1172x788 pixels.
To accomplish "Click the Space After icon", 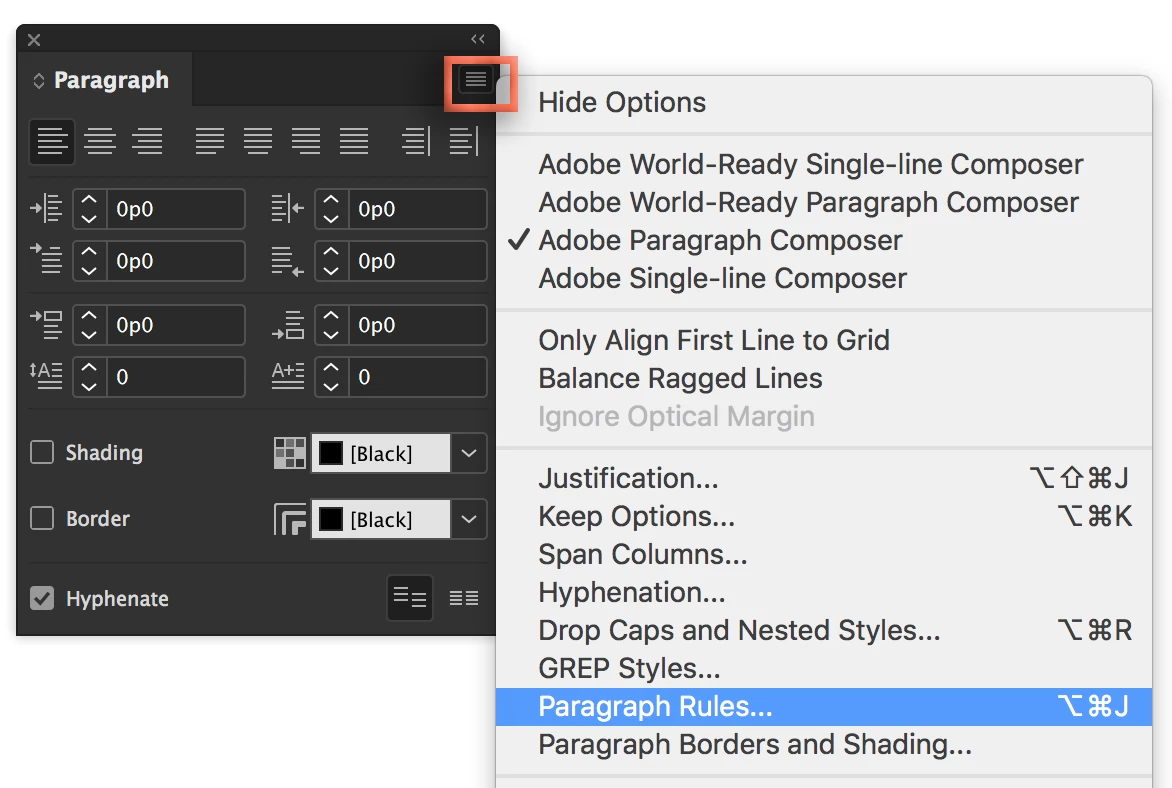I will (288, 324).
